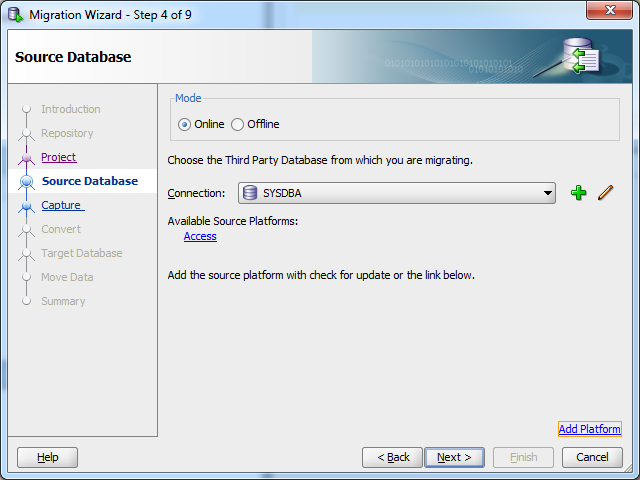This screenshot has width=640, height=480.
Task: Click the database icon in the Connection field
Action: click(x=250, y=193)
